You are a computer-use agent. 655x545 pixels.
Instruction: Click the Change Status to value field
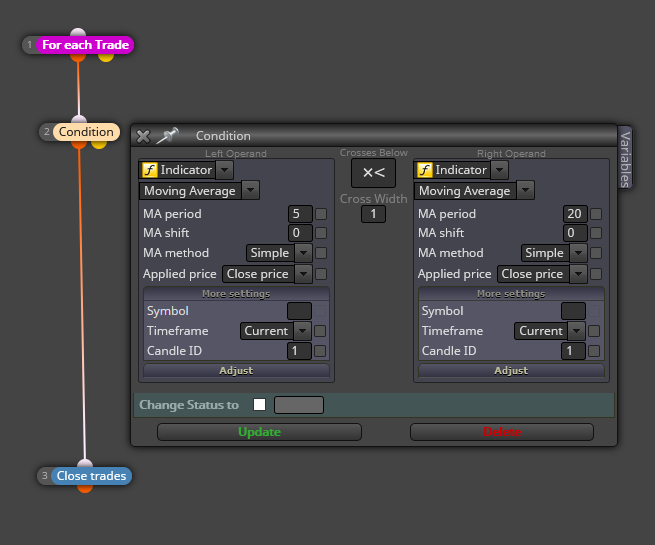pos(299,405)
